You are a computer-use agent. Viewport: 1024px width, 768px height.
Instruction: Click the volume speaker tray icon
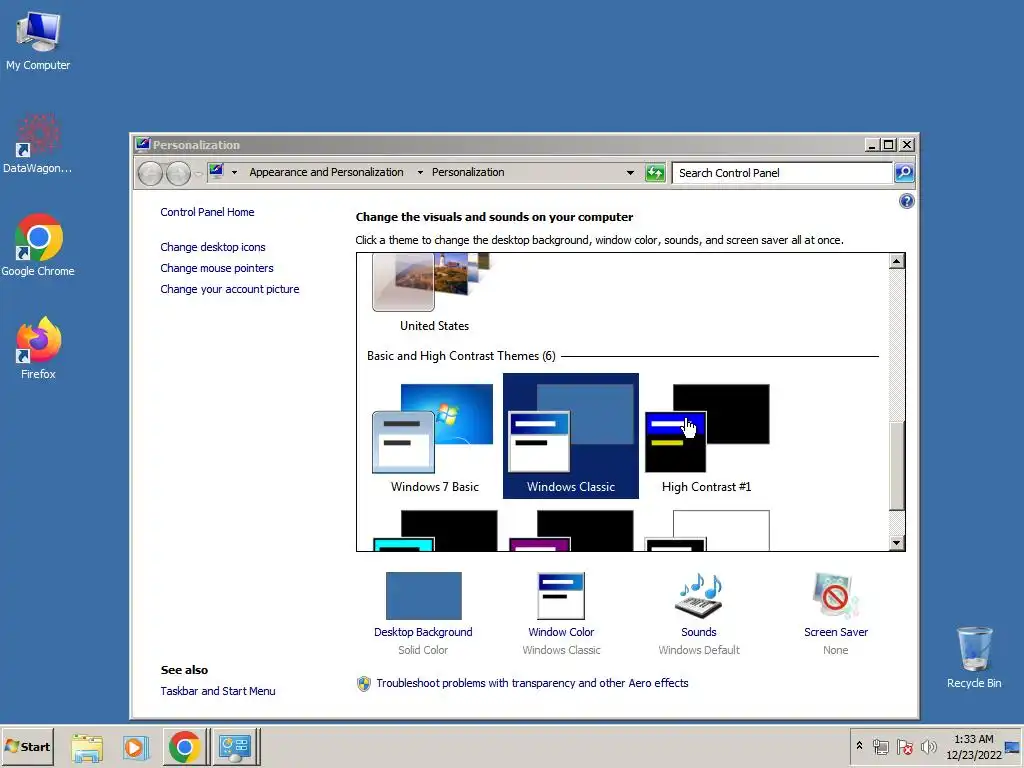tap(928, 746)
